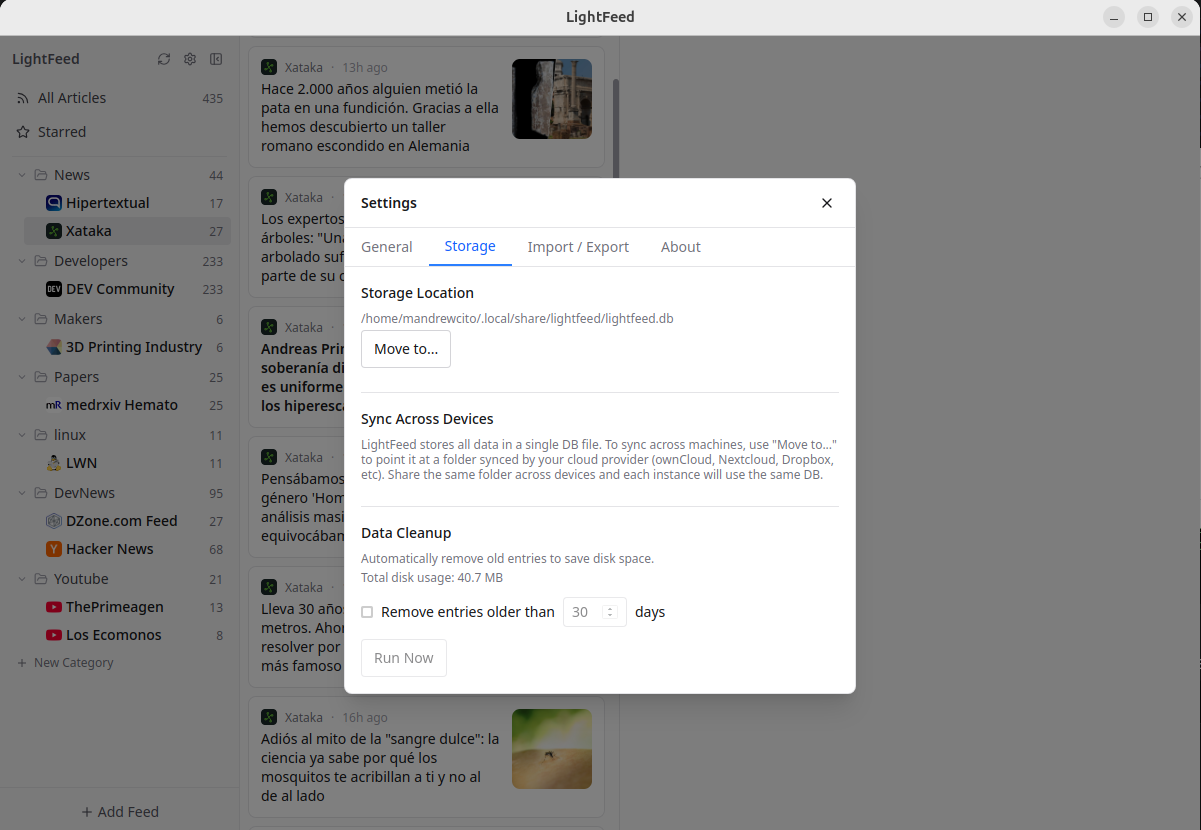This screenshot has width=1201, height=830.
Task: Collapse the DevNews category chevron
Action: (22, 493)
